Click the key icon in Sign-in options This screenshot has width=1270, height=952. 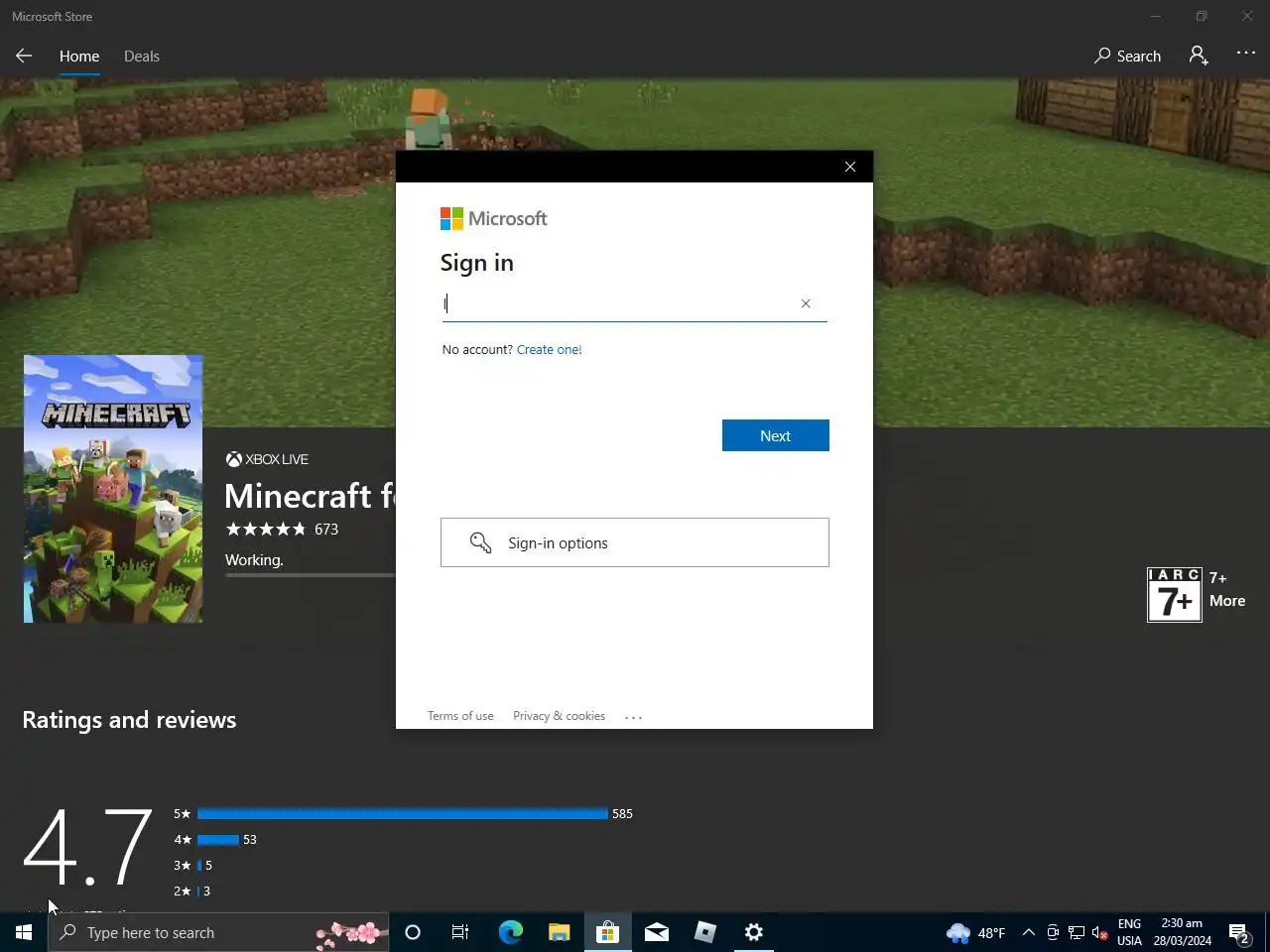click(x=481, y=542)
